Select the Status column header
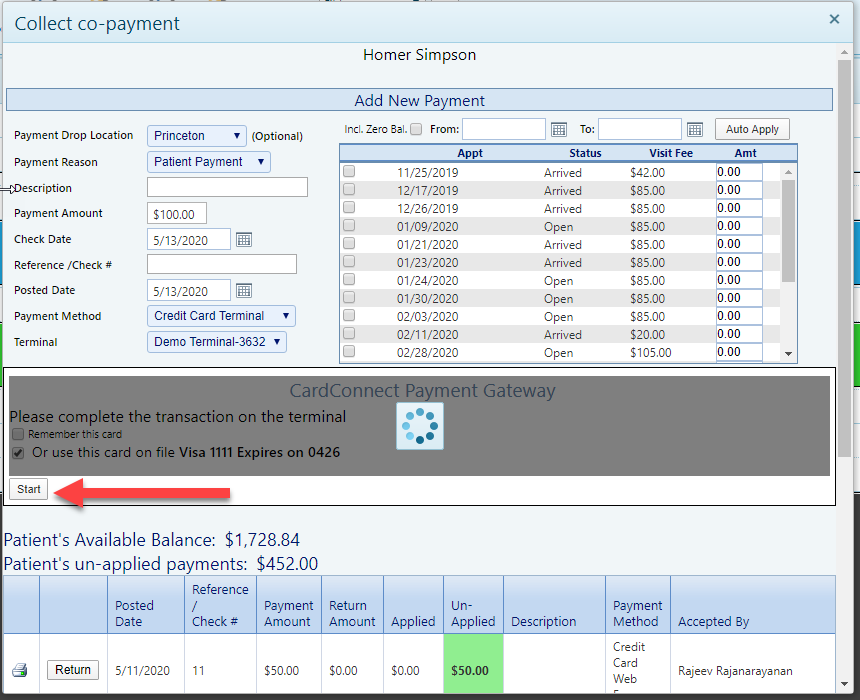860x700 pixels. [x=585, y=152]
